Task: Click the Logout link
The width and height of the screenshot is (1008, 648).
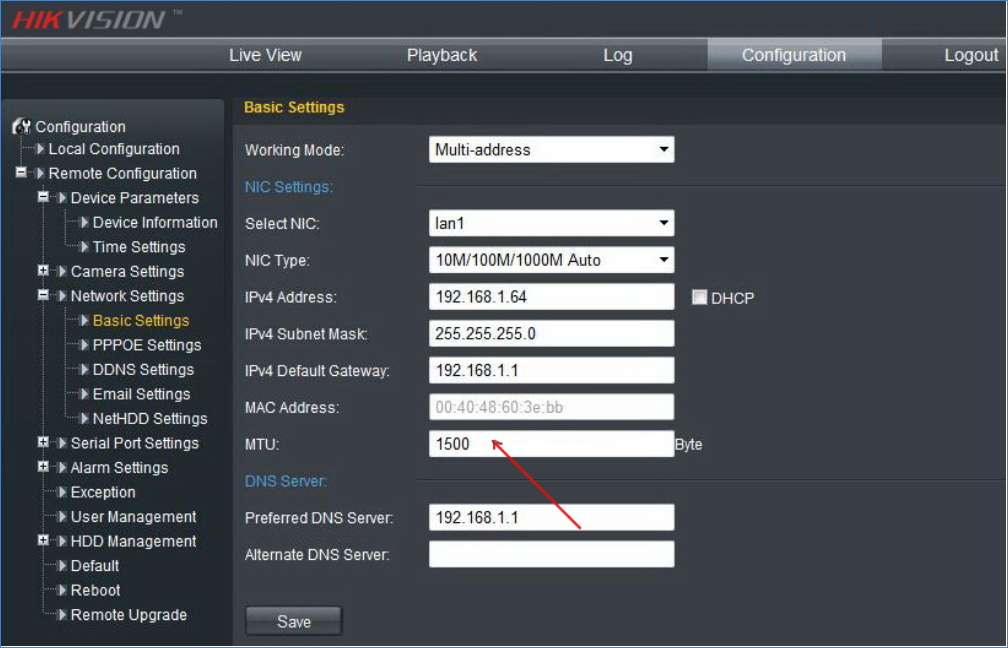Action: [970, 56]
